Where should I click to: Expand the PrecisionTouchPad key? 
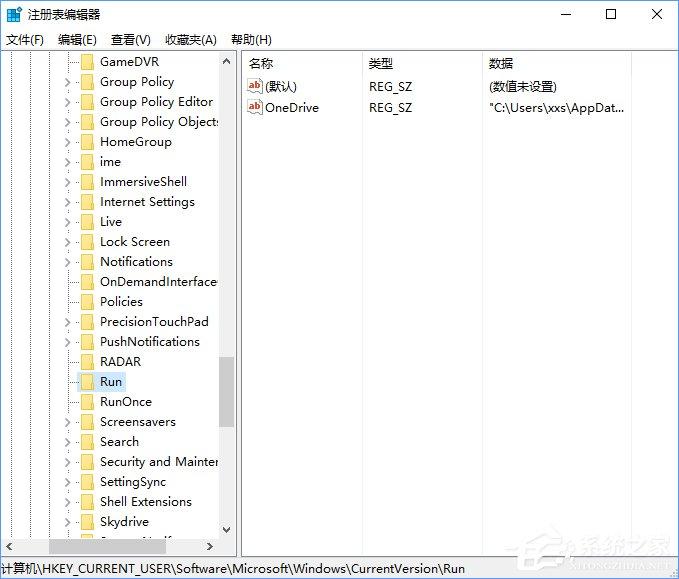click(67, 322)
